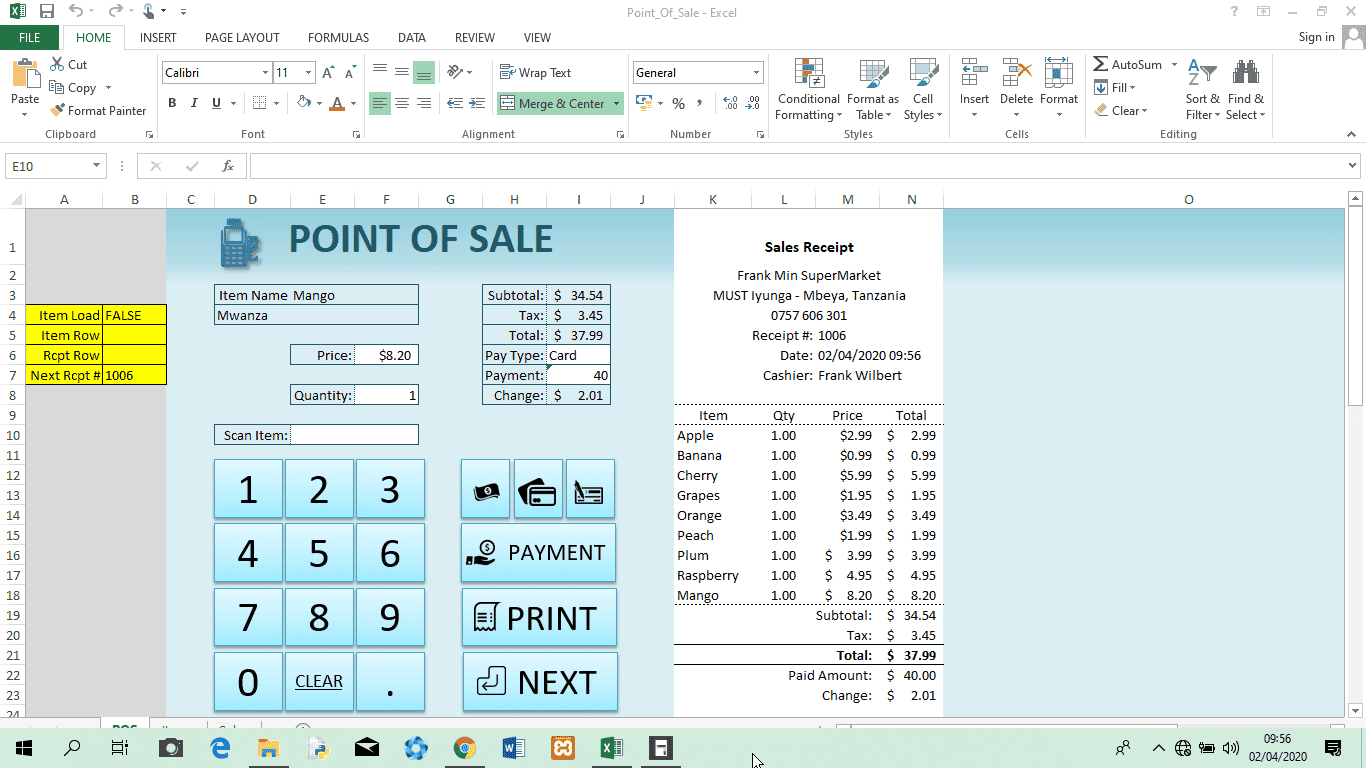Apply percent style format
The height and width of the screenshot is (768, 1366).
point(678,103)
